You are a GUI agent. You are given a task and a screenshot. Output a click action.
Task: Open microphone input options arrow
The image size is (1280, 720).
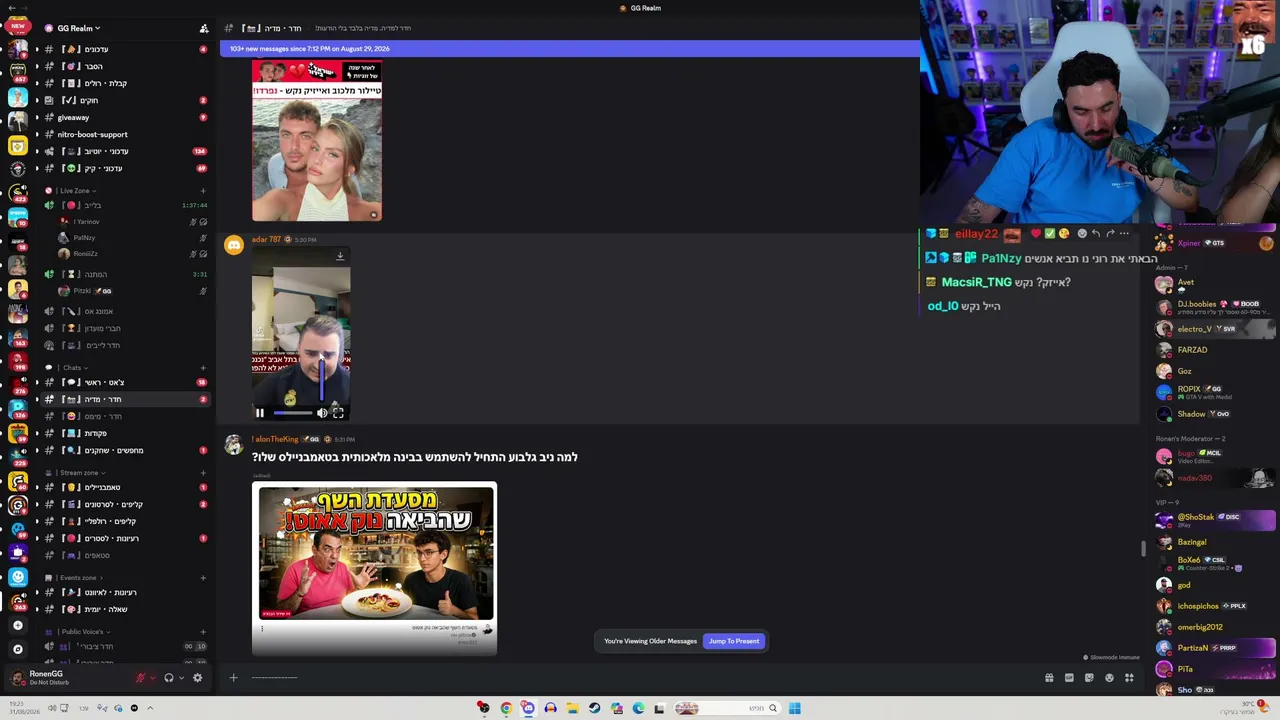pyautogui.click(x=153, y=678)
